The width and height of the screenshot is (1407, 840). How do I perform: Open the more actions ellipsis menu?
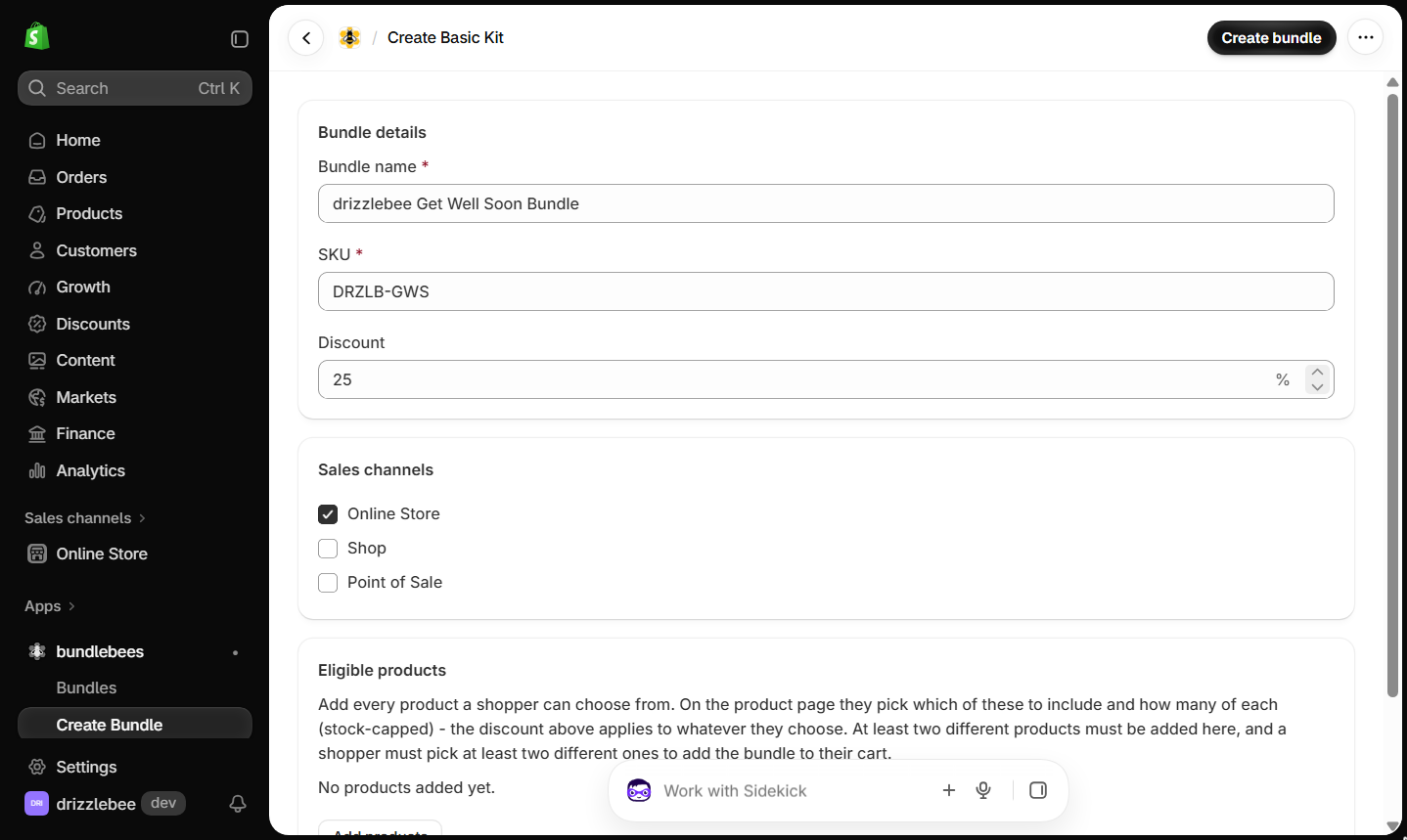[x=1365, y=38]
